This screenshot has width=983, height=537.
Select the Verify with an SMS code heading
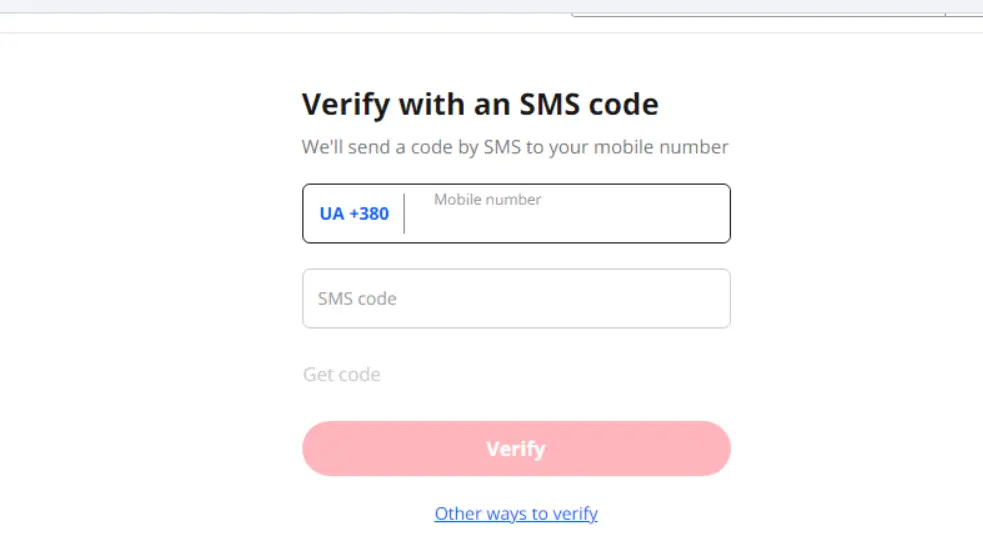tap(480, 104)
